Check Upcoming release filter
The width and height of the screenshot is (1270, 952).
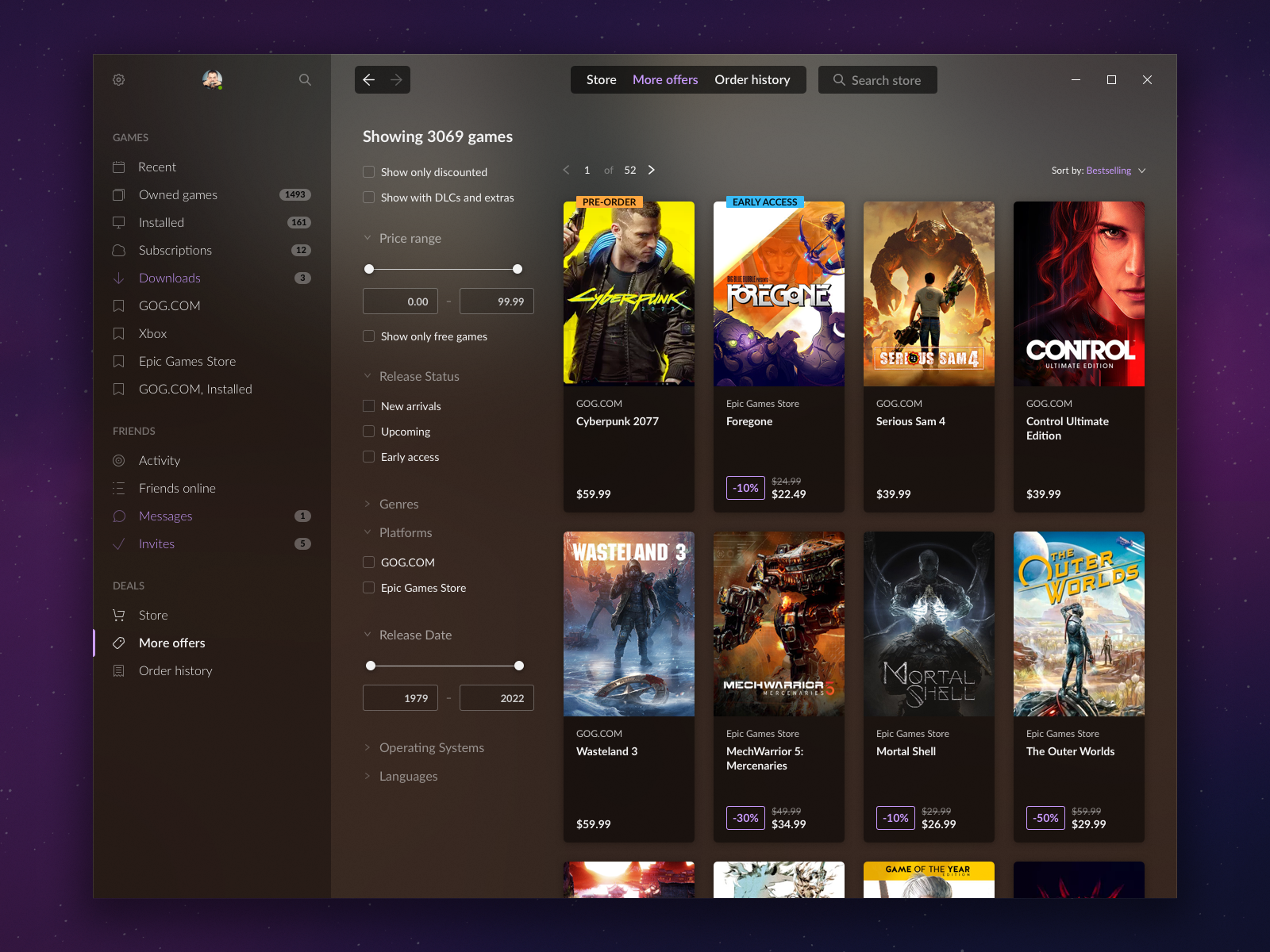click(x=368, y=432)
